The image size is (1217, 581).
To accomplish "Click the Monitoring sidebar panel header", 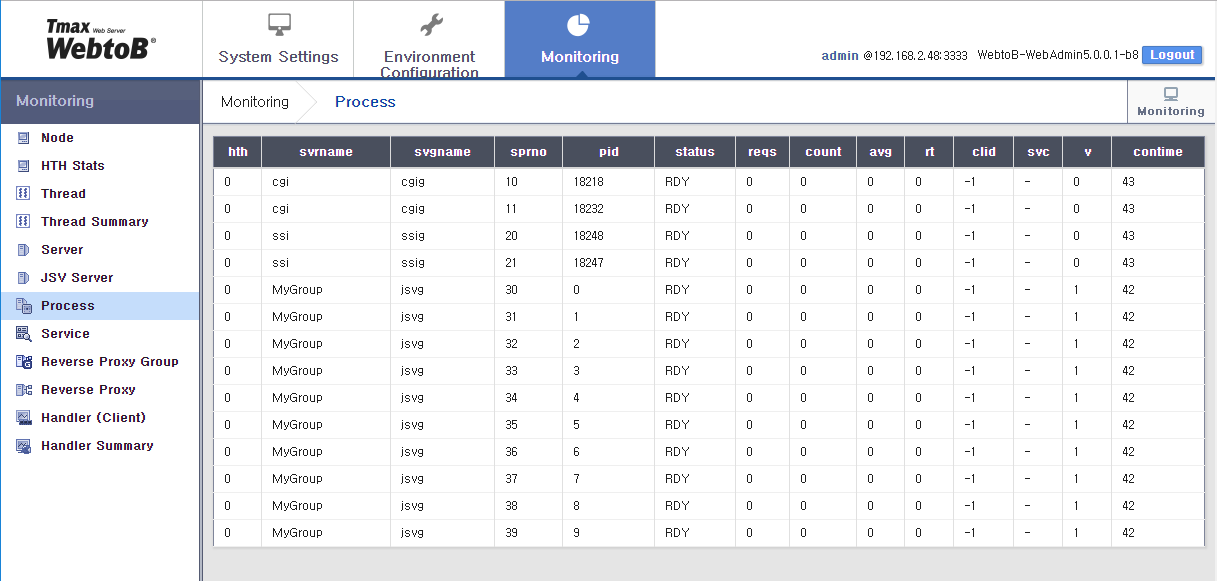I will tap(100, 102).
